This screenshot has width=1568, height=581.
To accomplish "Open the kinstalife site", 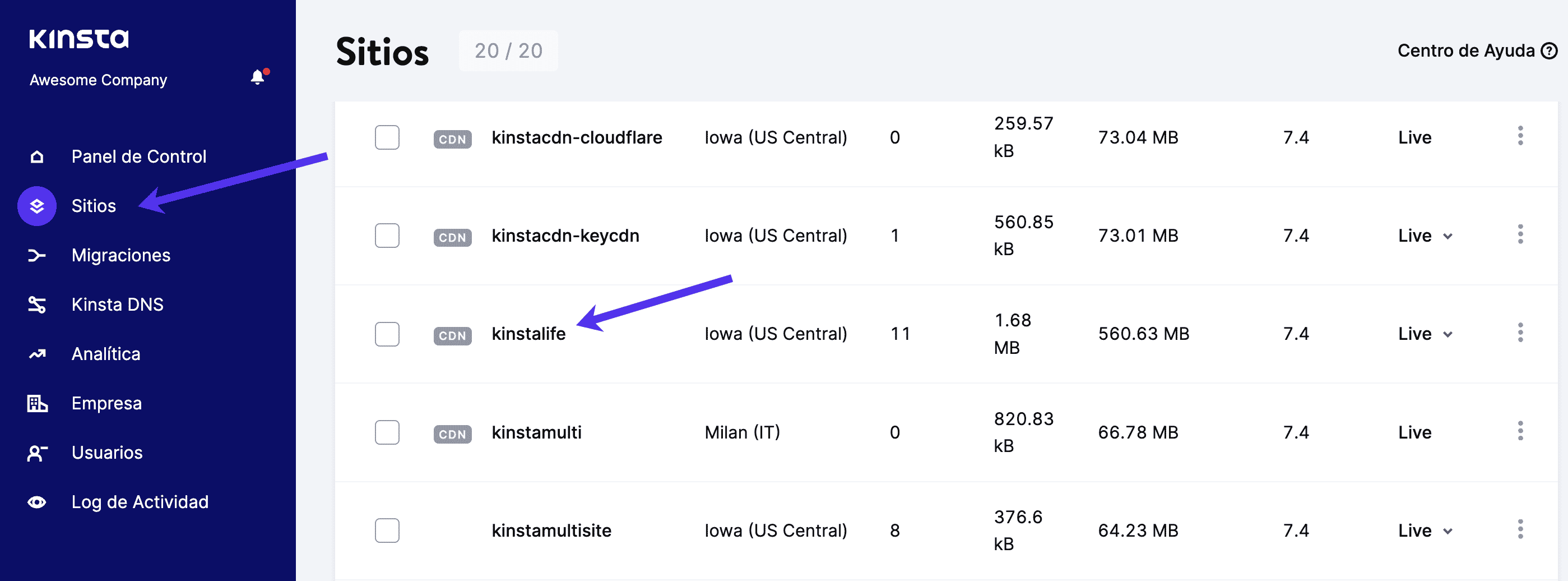I will tap(529, 334).
